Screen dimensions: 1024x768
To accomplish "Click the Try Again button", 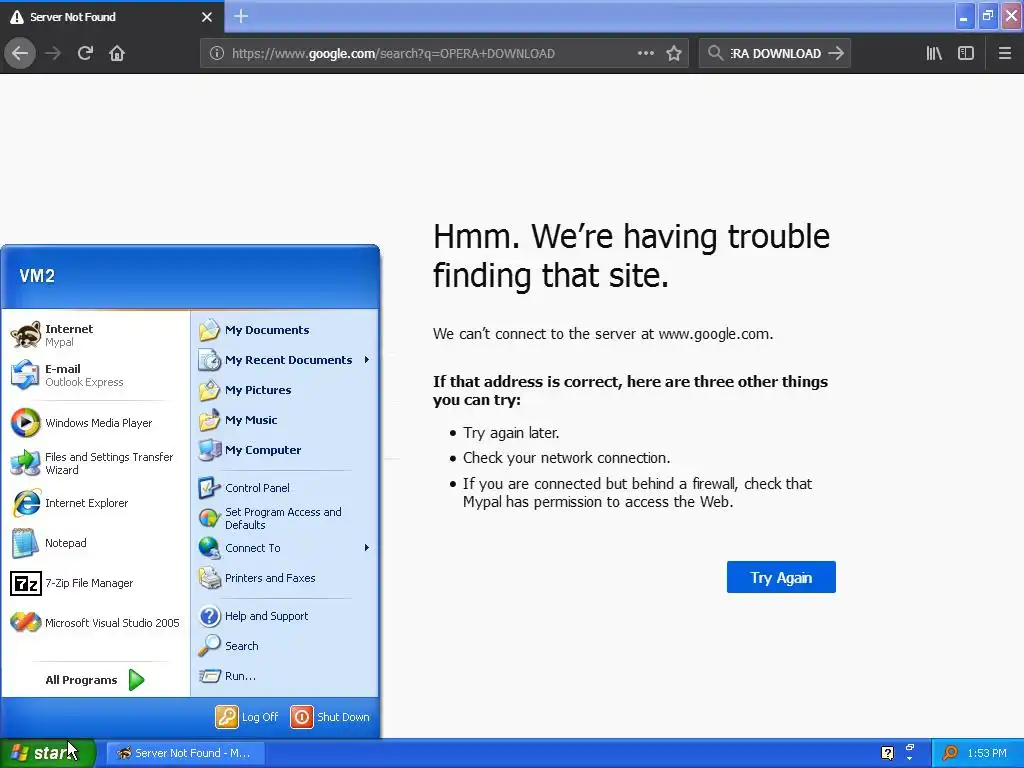I will [781, 577].
